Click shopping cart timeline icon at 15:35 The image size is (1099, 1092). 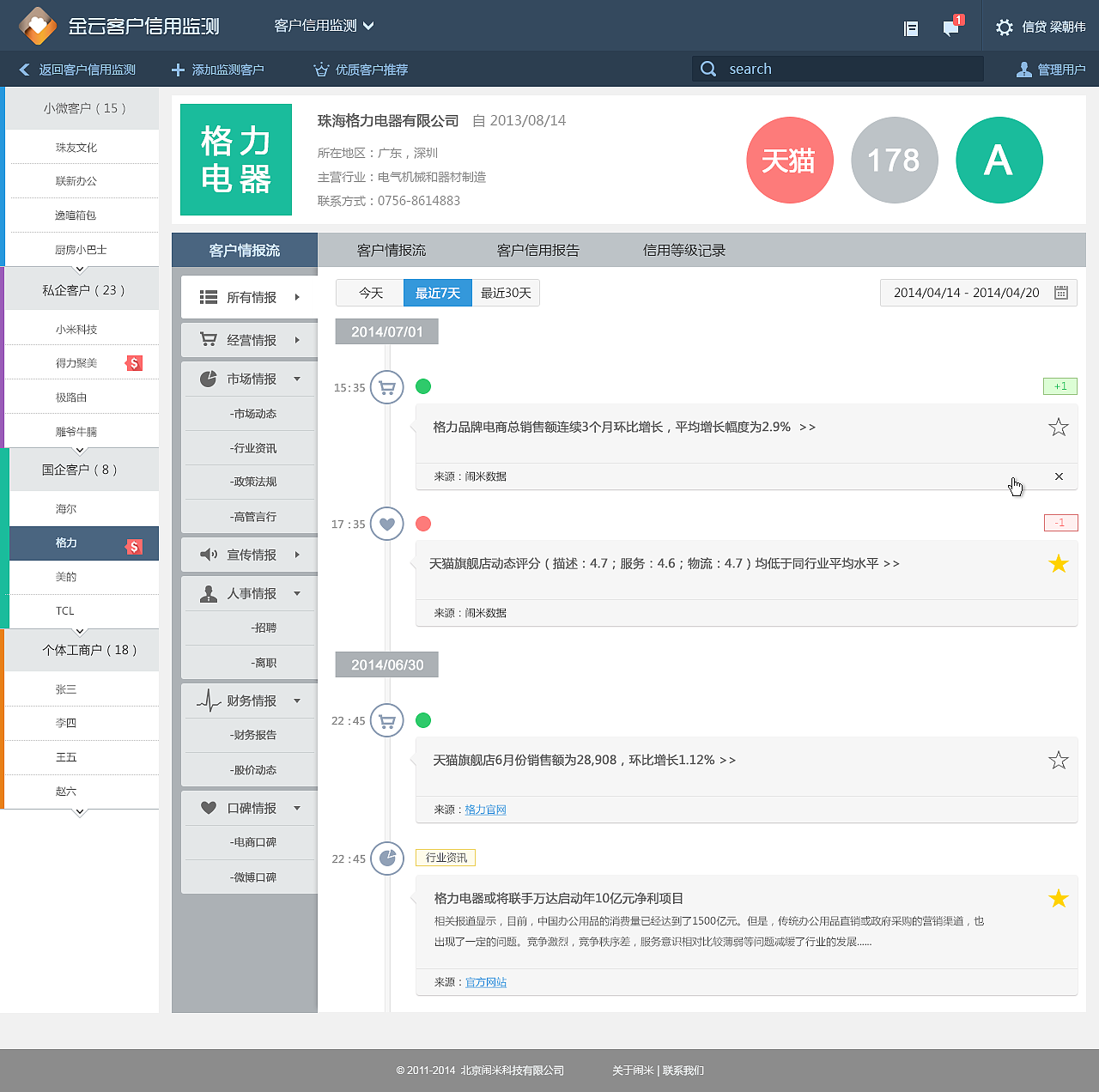387,387
